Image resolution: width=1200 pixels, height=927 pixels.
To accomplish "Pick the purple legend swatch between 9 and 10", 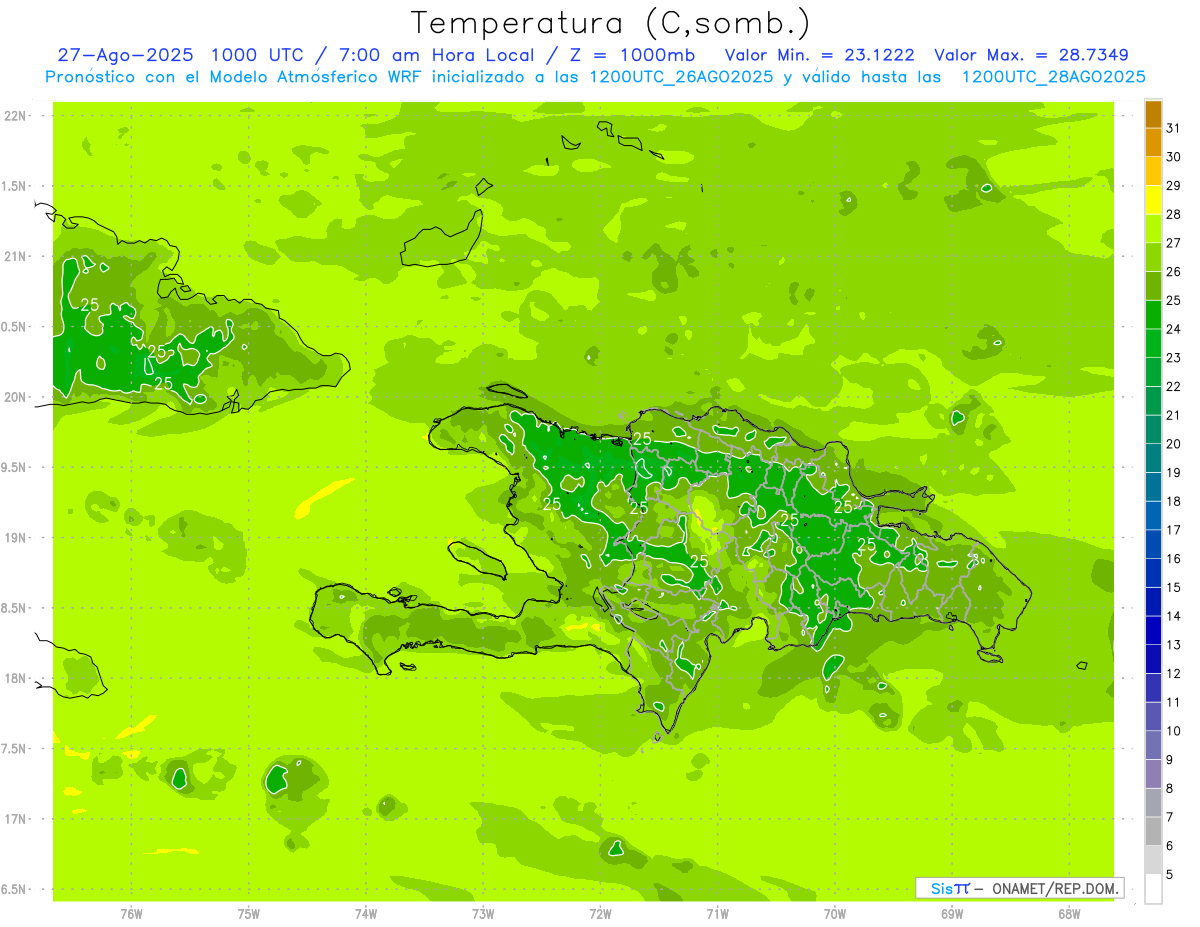I will point(1153,745).
